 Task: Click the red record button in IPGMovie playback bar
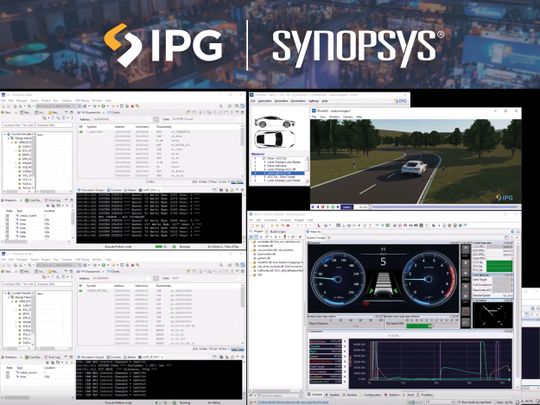pyautogui.click(x=323, y=207)
